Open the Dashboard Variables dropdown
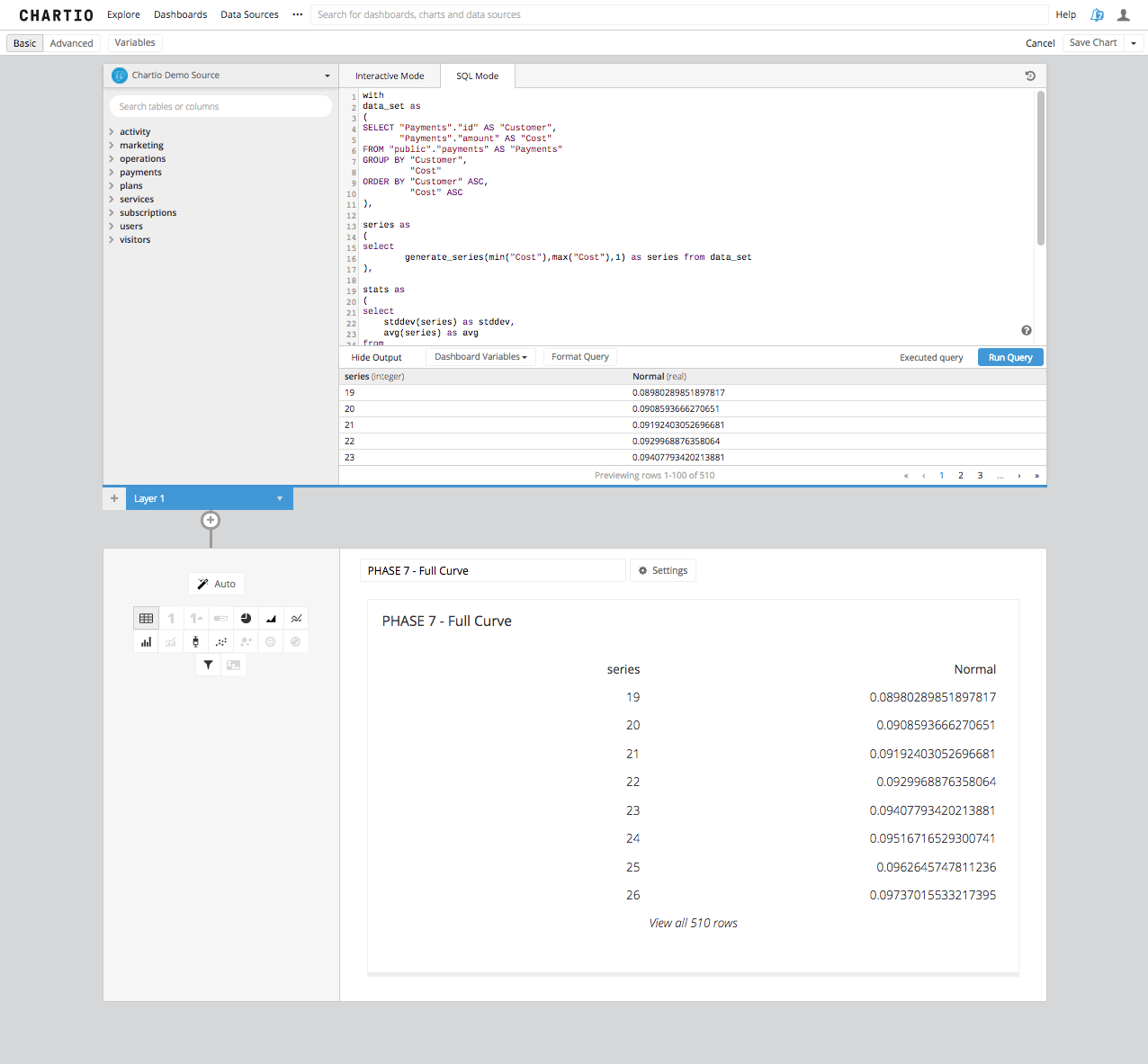Image resolution: width=1148 pixels, height=1064 pixels. 481,357
